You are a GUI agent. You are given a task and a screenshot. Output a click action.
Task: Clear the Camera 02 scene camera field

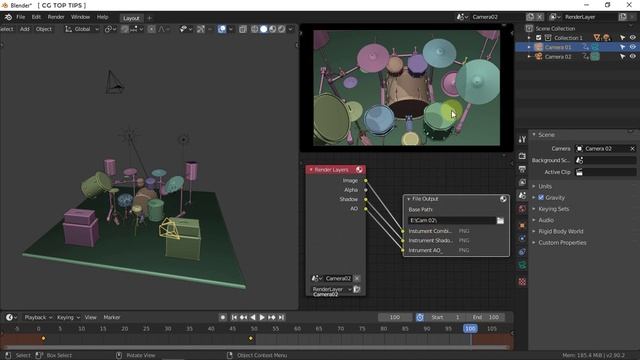click(632, 149)
